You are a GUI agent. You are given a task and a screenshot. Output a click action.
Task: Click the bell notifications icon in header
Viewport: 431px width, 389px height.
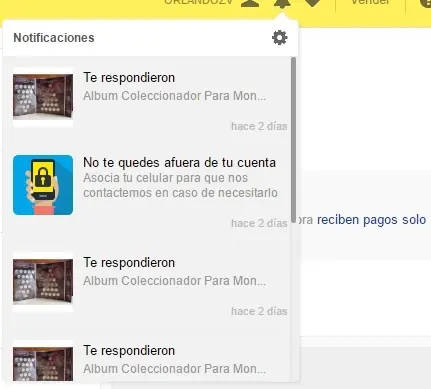point(282,3)
